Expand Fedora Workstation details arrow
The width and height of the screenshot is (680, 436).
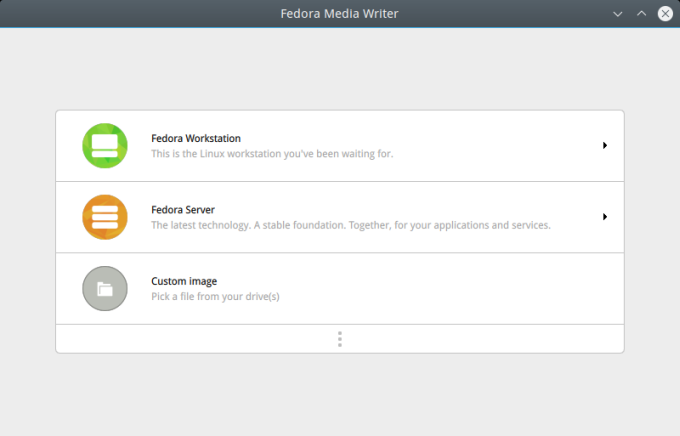click(x=605, y=145)
